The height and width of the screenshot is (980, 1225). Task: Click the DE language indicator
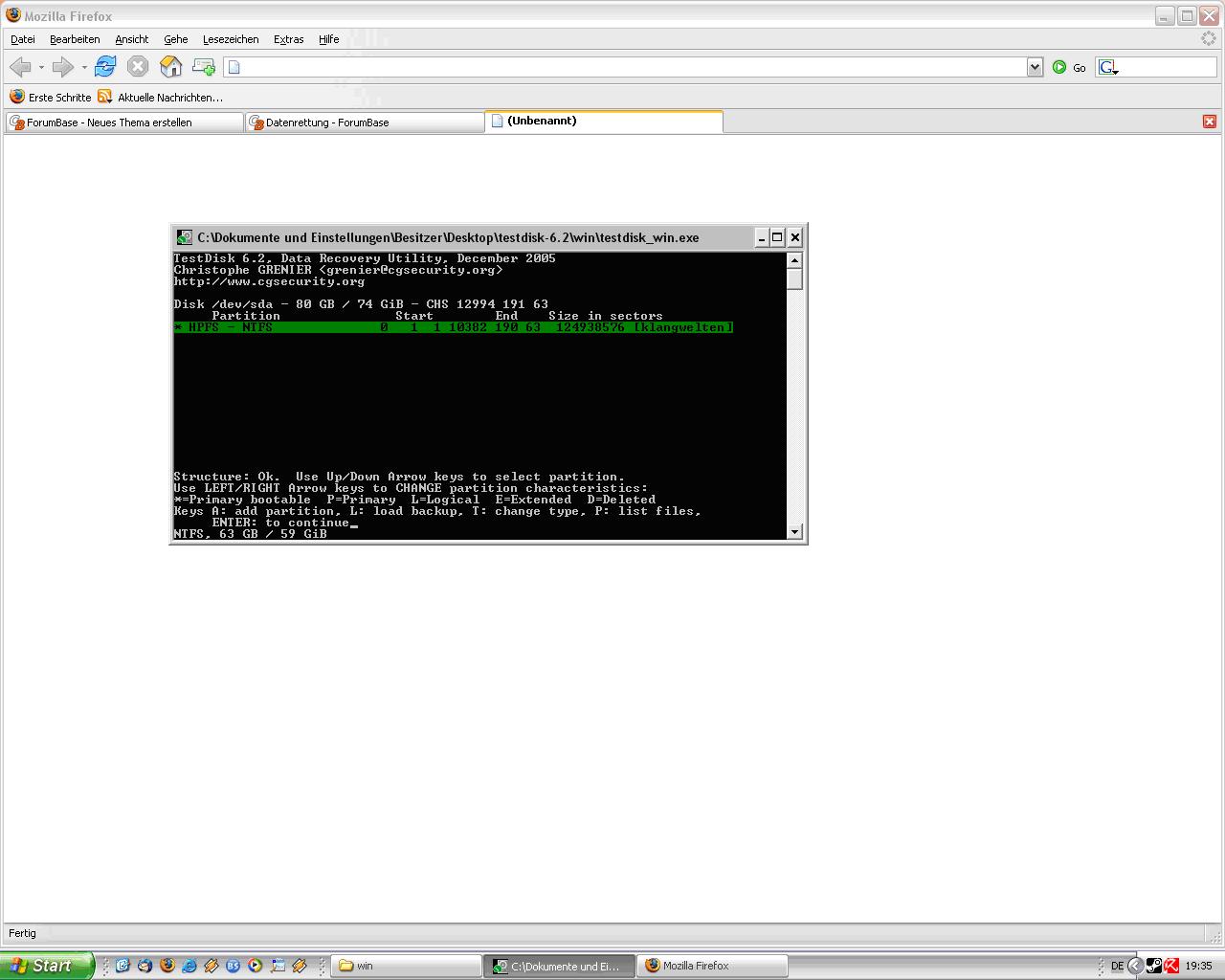[x=1117, y=966]
